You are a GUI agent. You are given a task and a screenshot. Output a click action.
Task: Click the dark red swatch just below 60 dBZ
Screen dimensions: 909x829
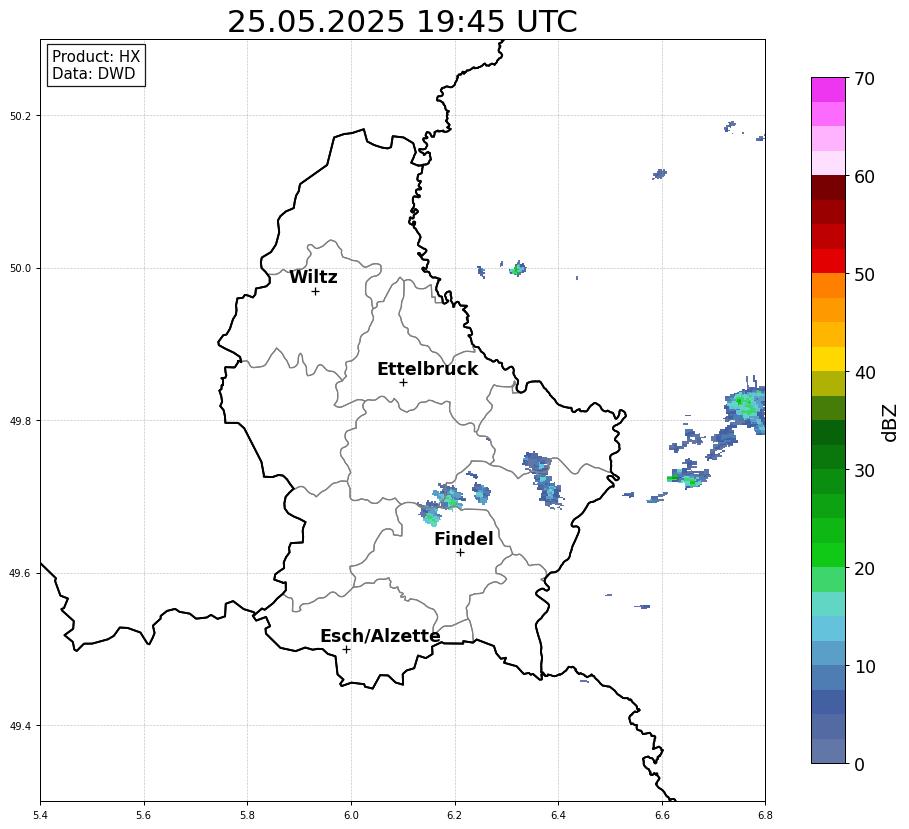pyautogui.click(x=828, y=188)
